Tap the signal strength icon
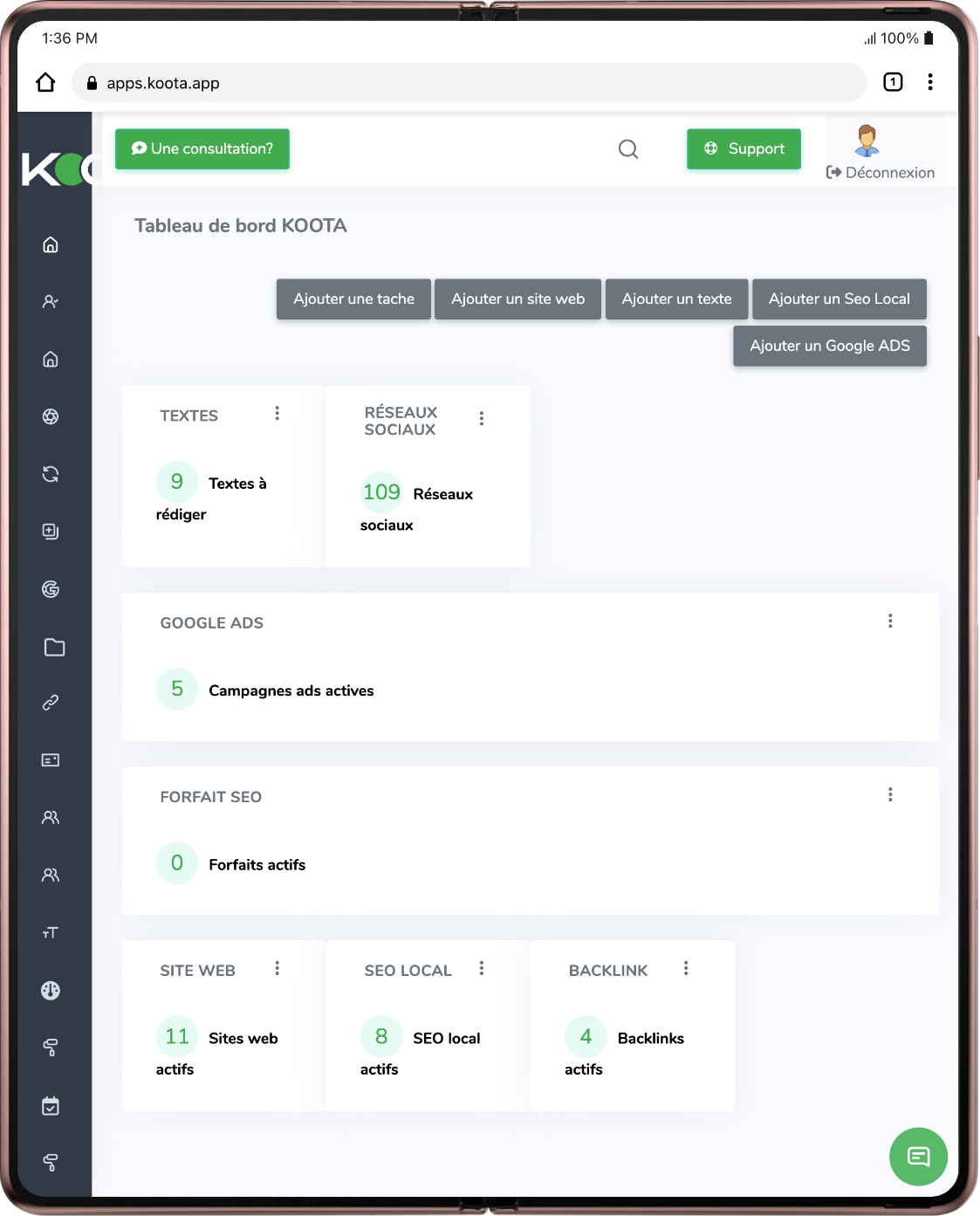Image resolution: width=980 pixels, height=1216 pixels. (x=870, y=38)
